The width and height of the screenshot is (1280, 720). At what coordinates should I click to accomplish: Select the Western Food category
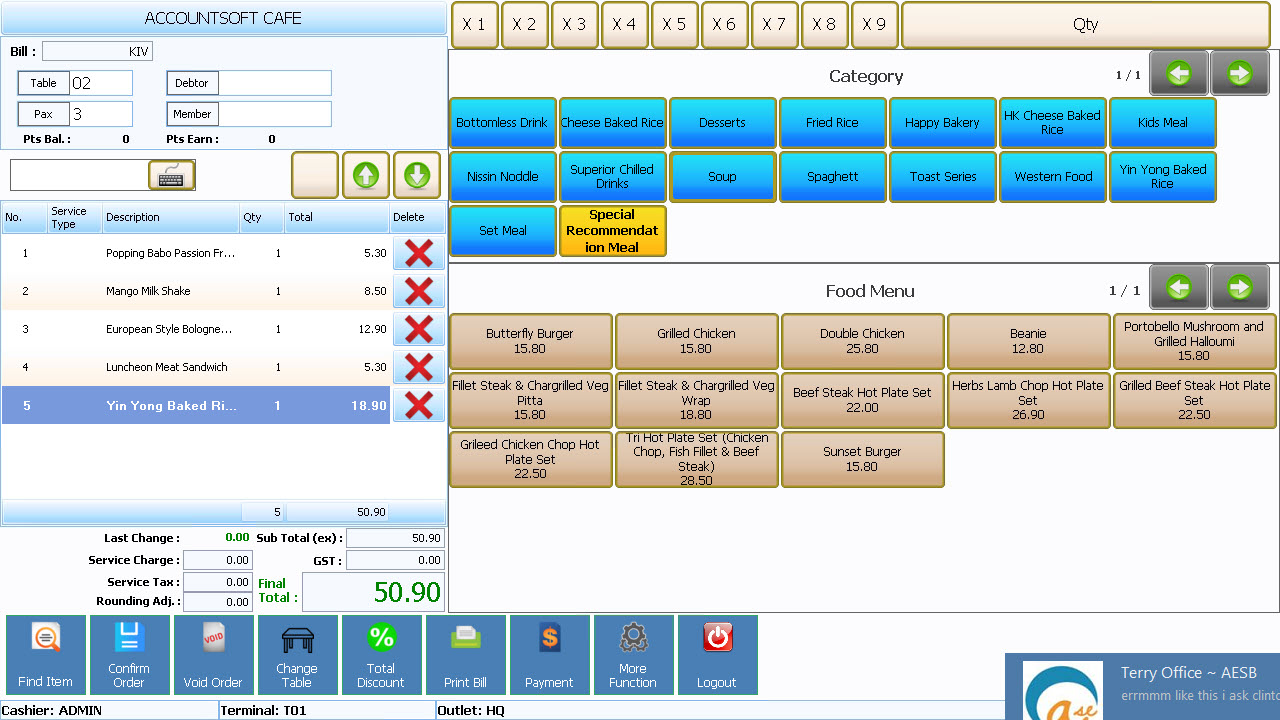coord(1053,177)
